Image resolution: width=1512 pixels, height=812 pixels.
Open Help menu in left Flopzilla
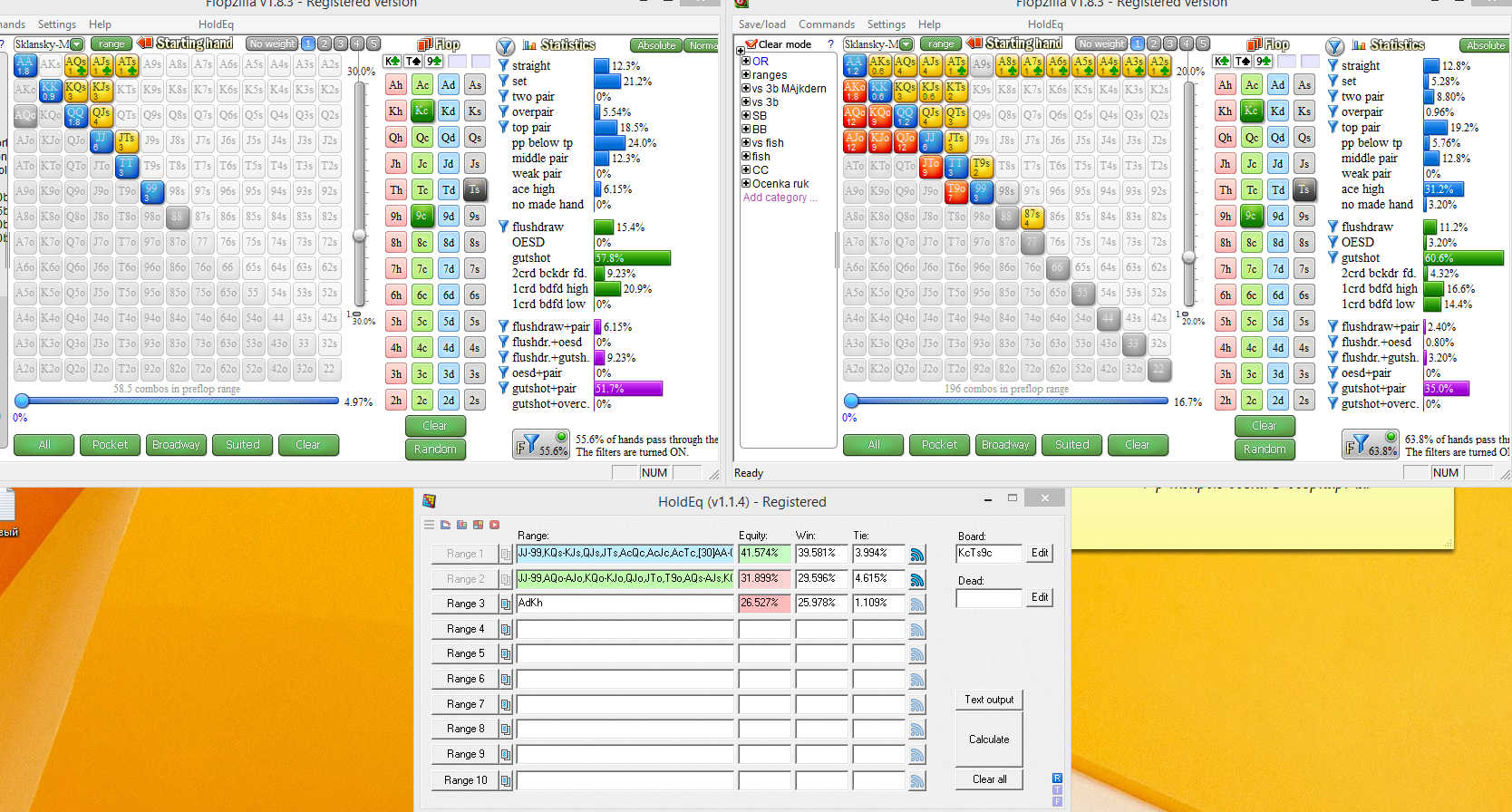(100, 24)
